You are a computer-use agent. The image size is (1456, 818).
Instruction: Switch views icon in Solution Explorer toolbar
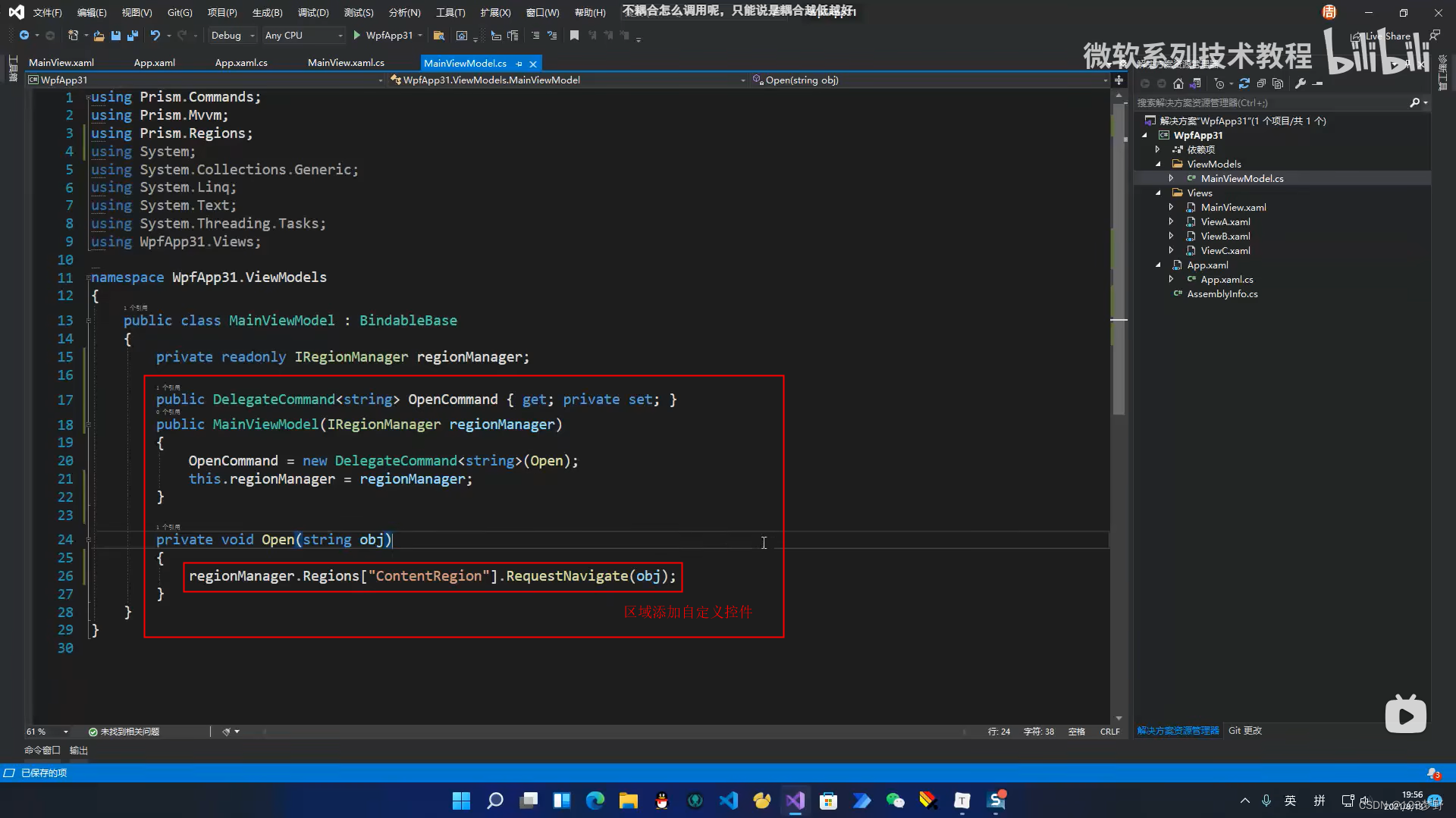tap(1196, 83)
